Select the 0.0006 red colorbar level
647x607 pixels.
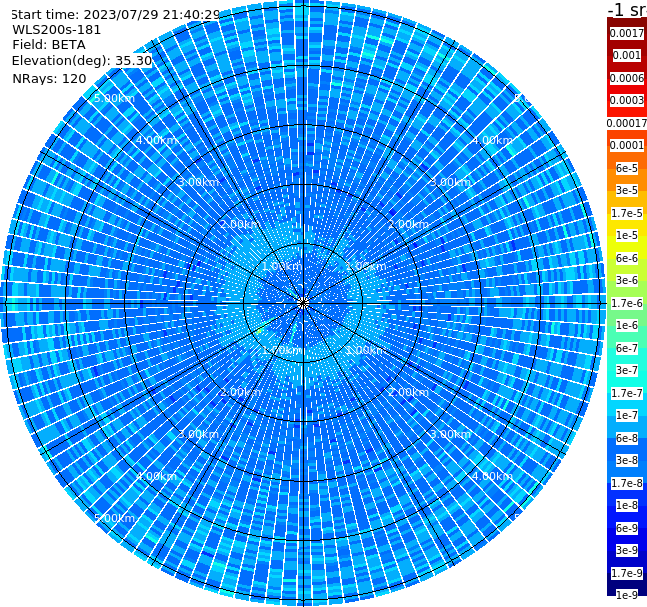(627, 78)
